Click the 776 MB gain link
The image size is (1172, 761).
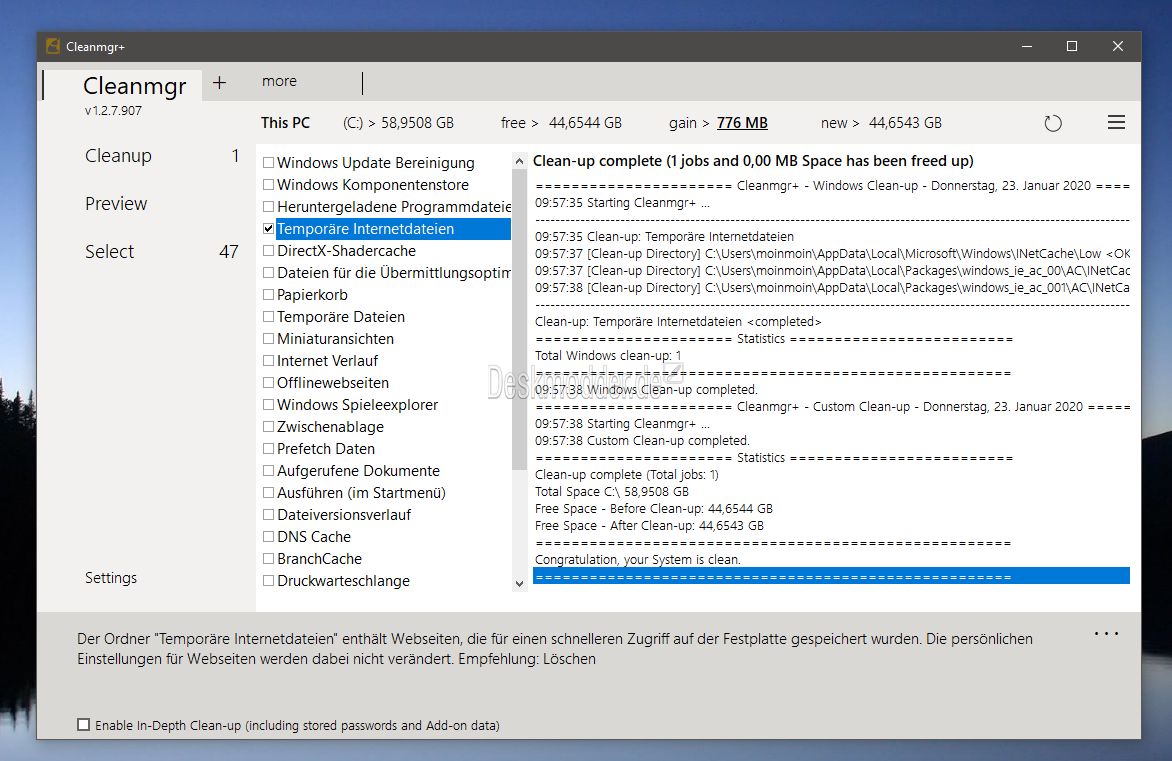click(x=742, y=123)
